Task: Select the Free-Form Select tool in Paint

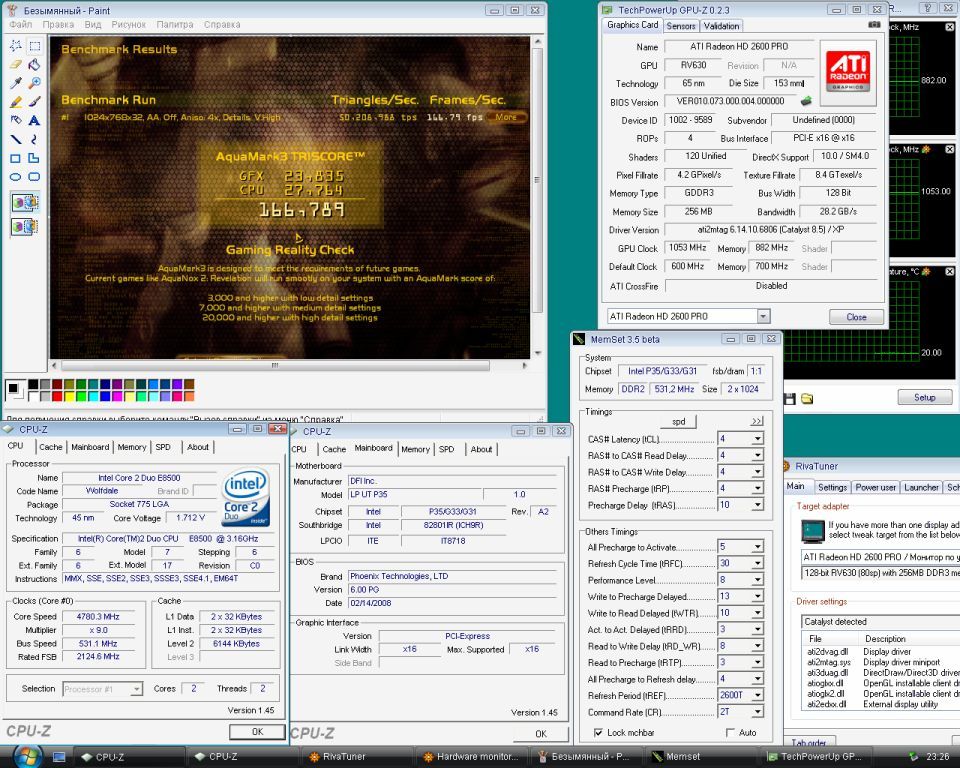Action: point(16,45)
